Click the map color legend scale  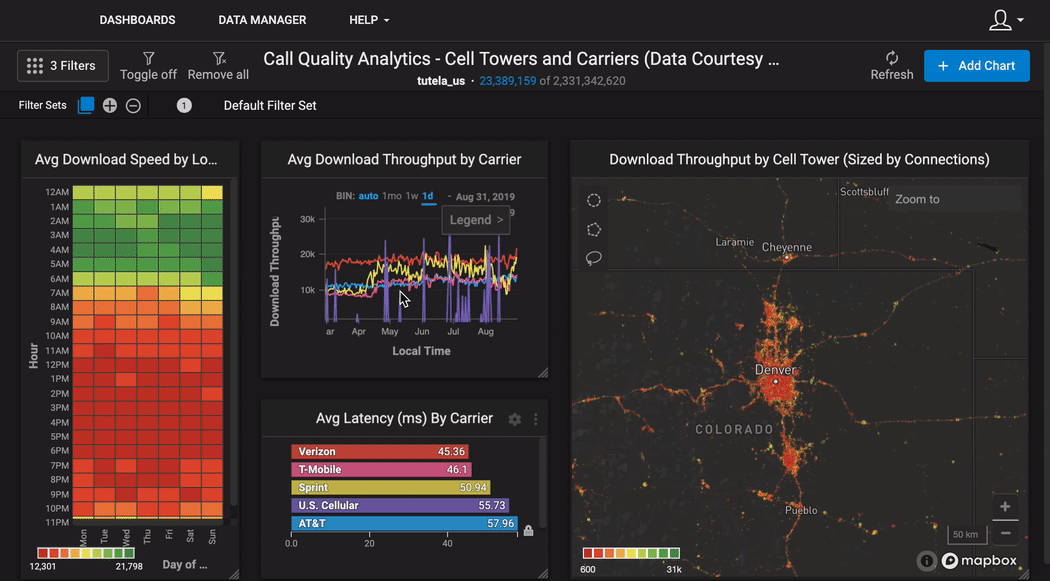tap(631, 554)
